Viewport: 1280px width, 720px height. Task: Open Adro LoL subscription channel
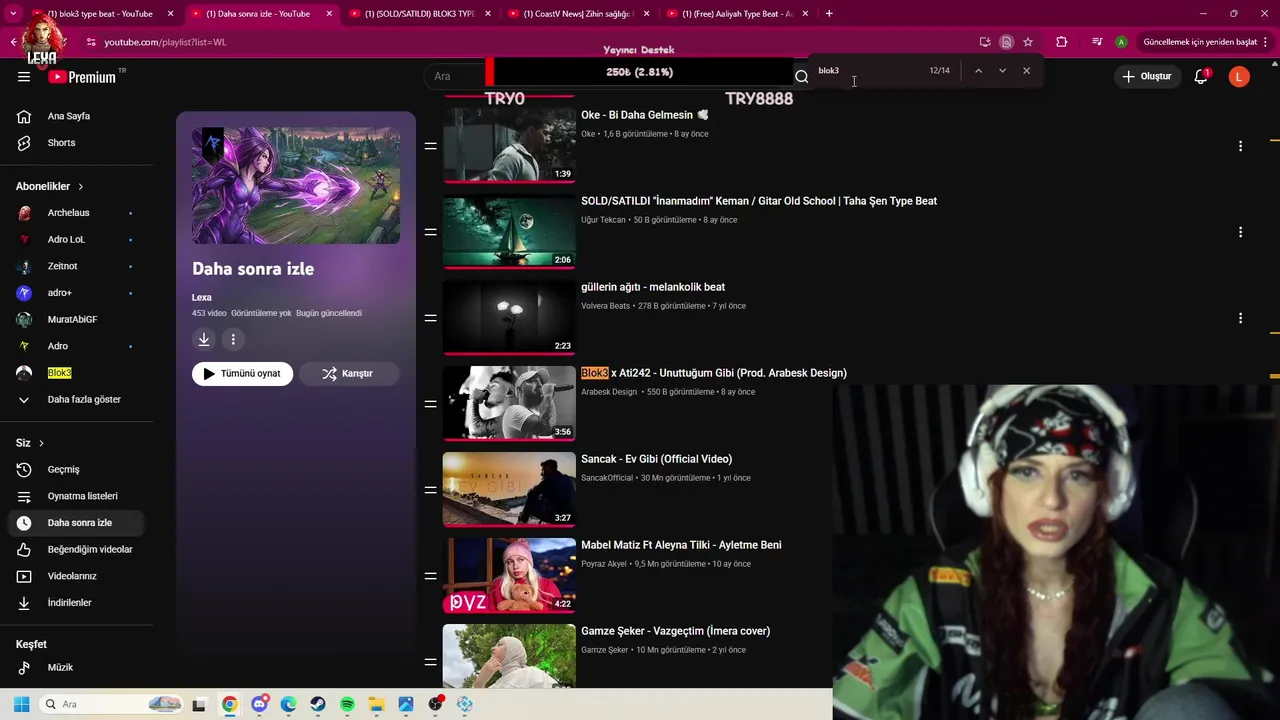point(66,240)
